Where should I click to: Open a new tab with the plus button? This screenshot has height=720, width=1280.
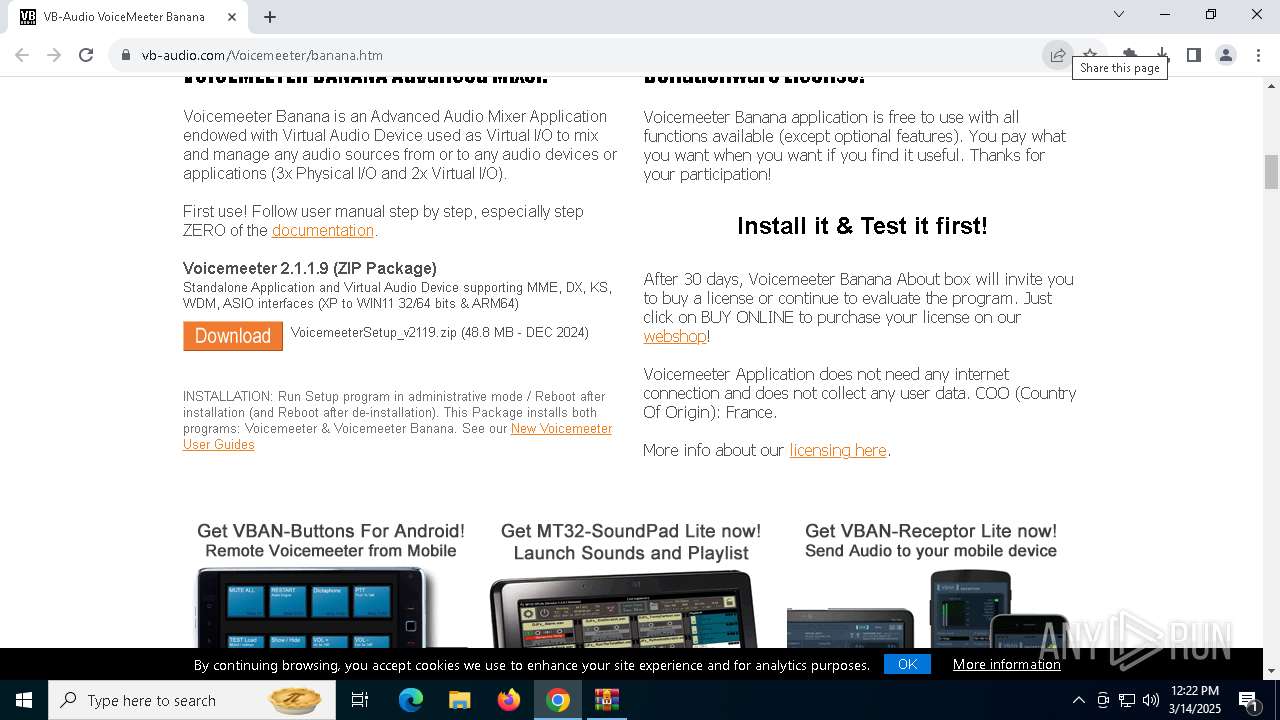click(270, 17)
